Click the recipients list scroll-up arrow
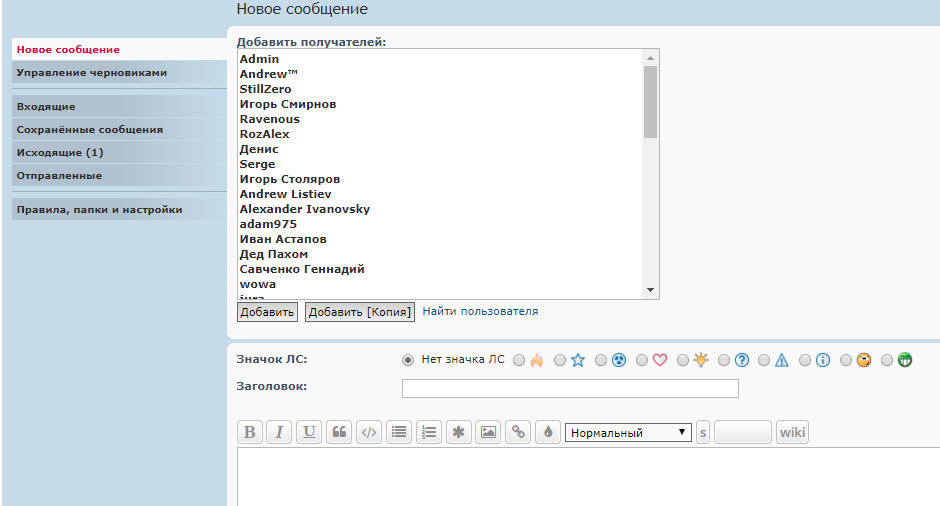This screenshot has width=940, height=506. point(650,58)
